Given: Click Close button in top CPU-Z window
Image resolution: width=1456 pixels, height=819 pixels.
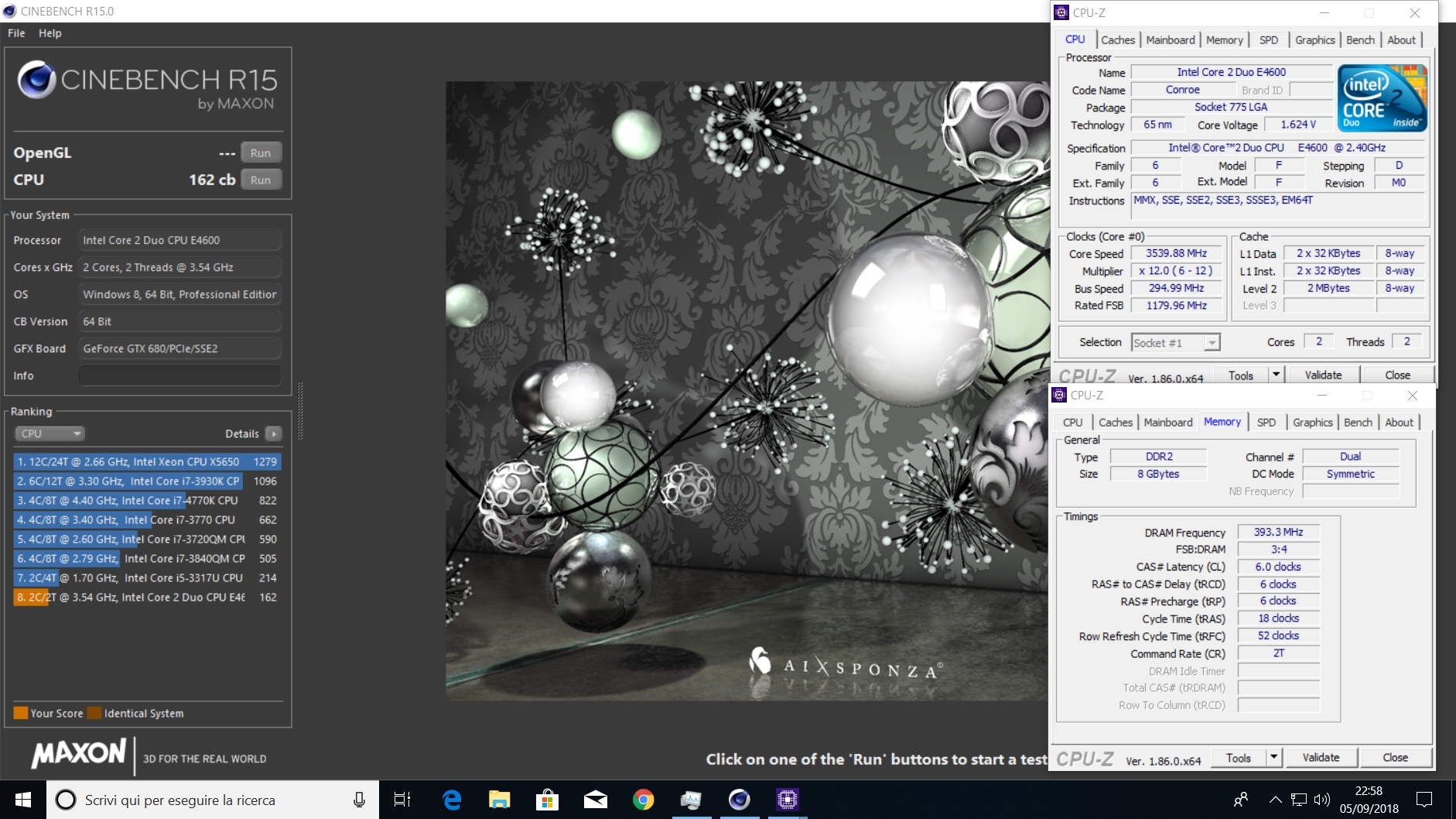Looking at the screenshot, I should pos(1398,375).
